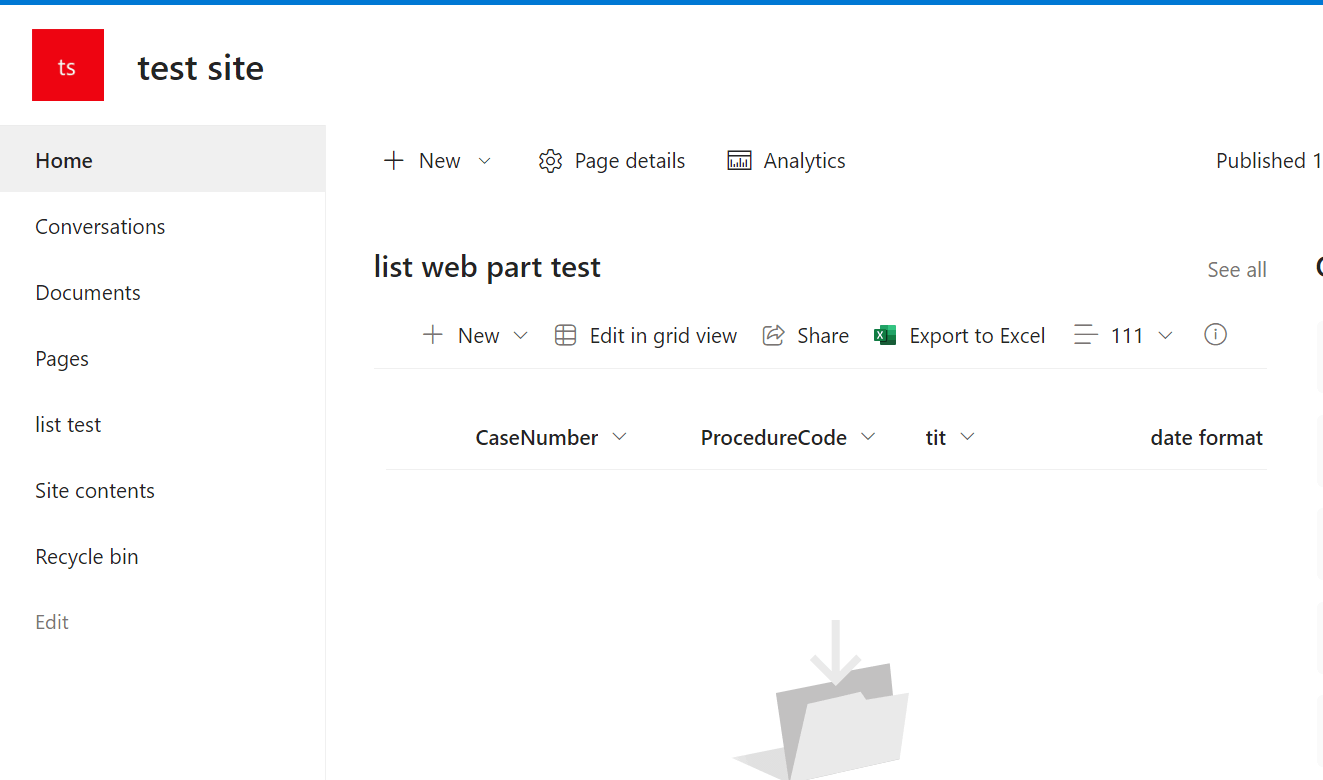Open Site contents in left navigation

click(x=95, y=491)
